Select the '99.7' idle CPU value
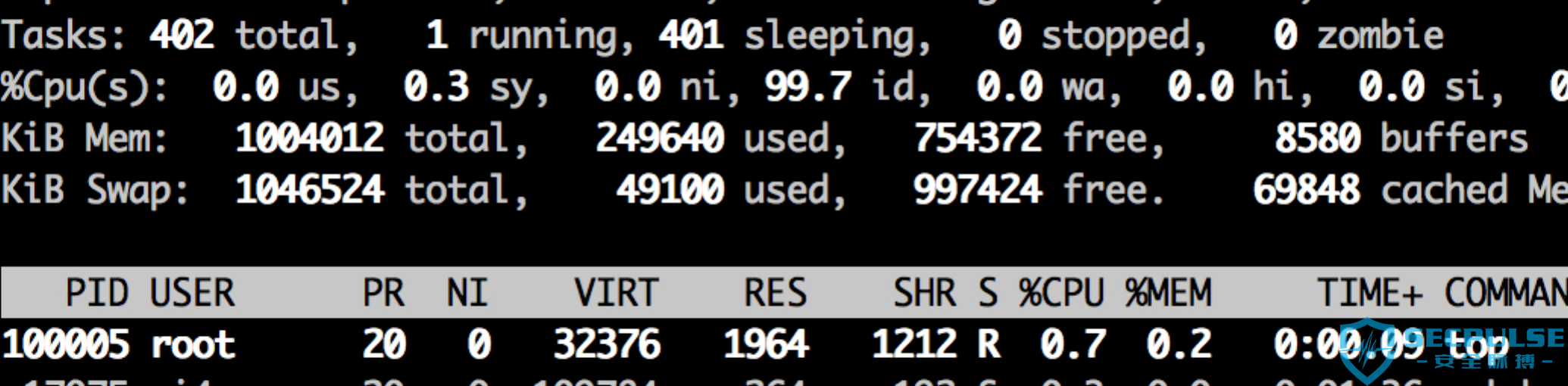The image size is (1568, 386). (x=807, y=86)
